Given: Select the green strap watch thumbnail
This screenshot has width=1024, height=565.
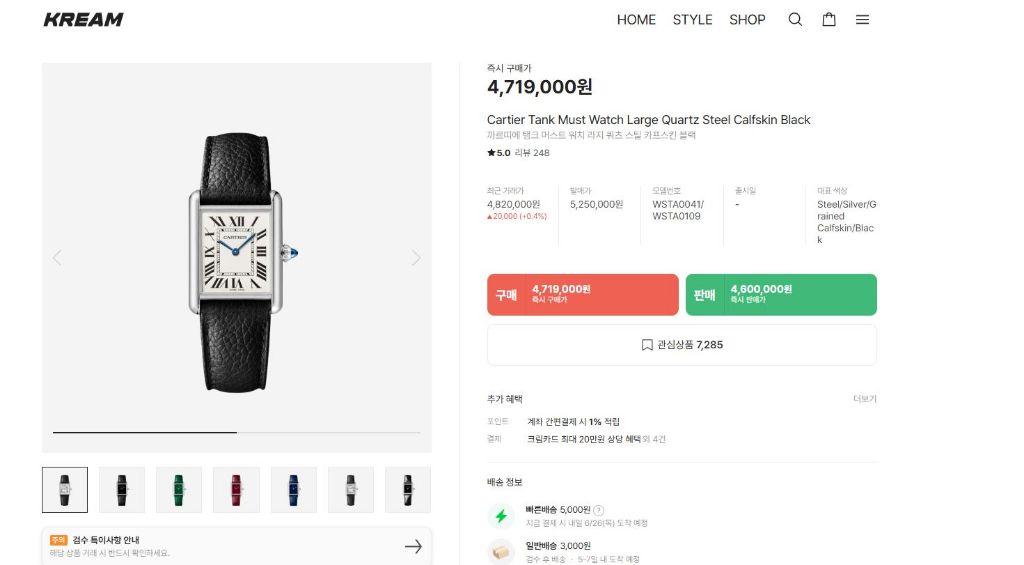Looking at the screenshot, I should 179,490.
